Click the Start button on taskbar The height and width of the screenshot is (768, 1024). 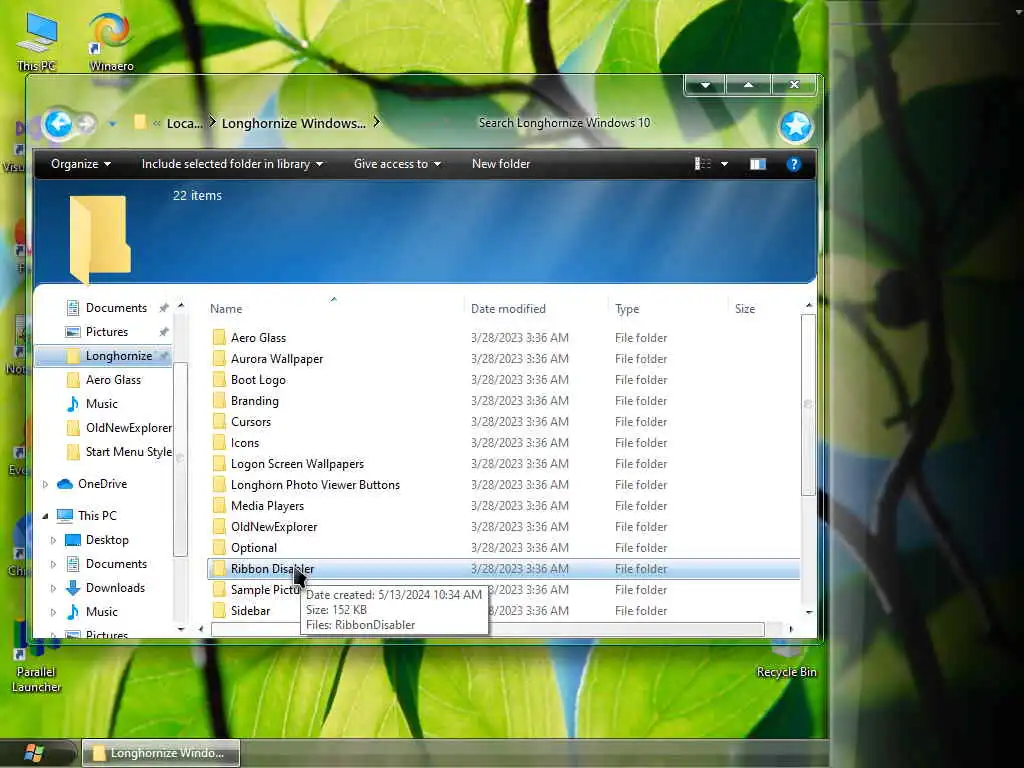point(33,753)
